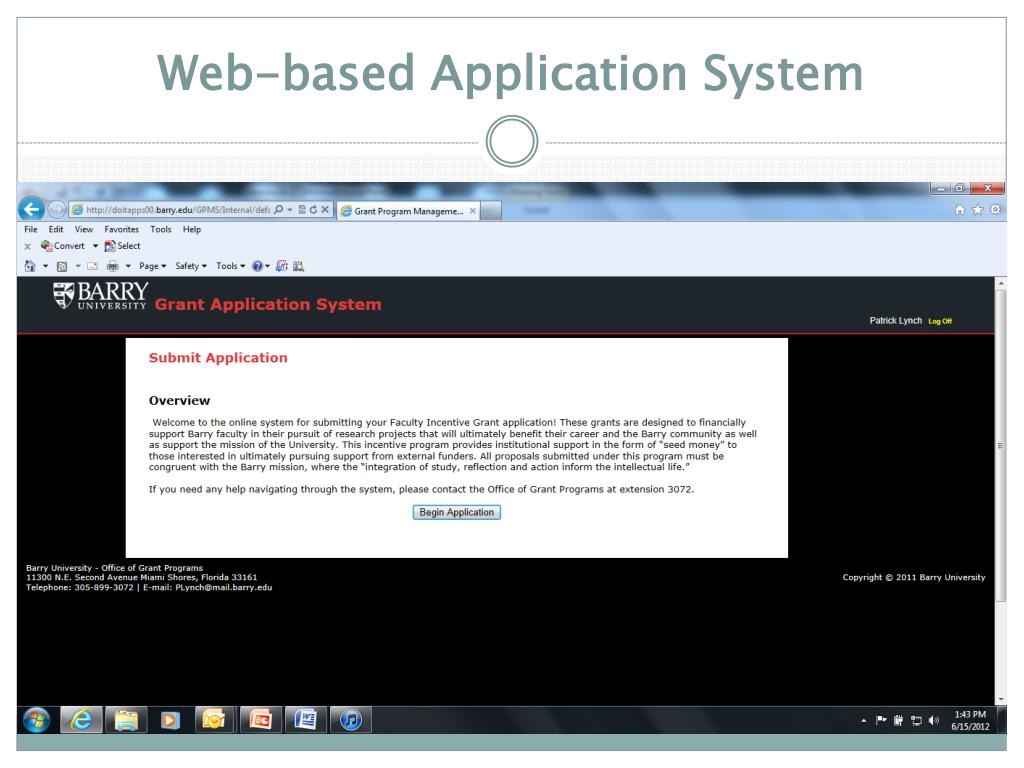Viewport: 1024px width, 768px height.
Task: Click the network icon in system tray
Action: point(916,720)
